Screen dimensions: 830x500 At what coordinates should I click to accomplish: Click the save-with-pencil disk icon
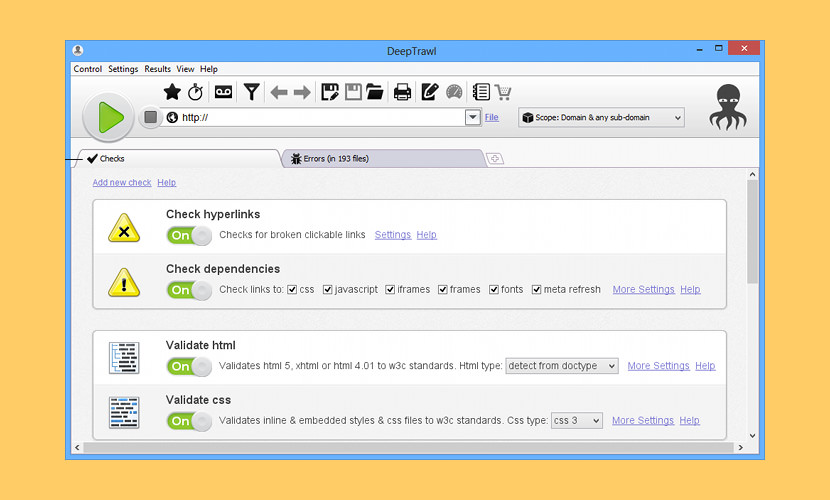330,92
